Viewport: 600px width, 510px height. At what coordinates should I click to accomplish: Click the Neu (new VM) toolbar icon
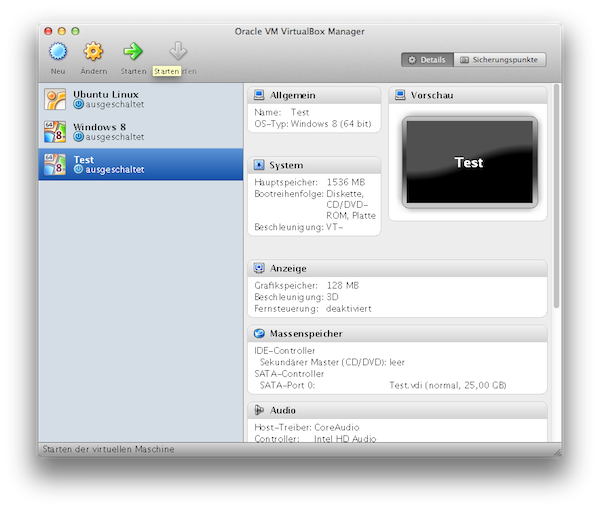tap(58, 52)
